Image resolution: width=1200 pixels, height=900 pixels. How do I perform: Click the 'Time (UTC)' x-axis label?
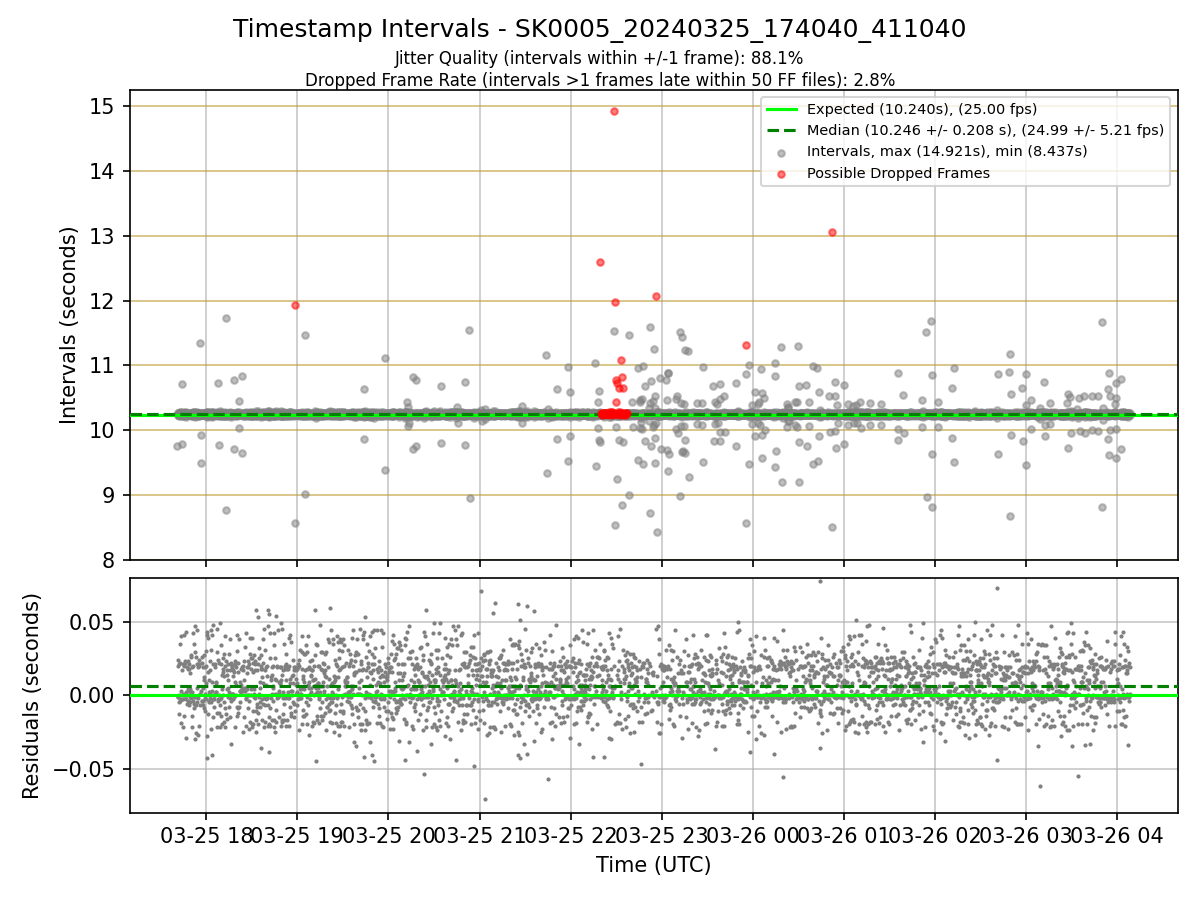click(x=653, y=865)
